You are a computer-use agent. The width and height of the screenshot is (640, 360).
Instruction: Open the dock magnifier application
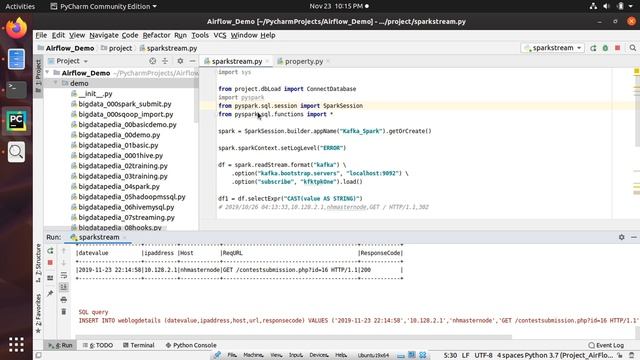(16, 152)
